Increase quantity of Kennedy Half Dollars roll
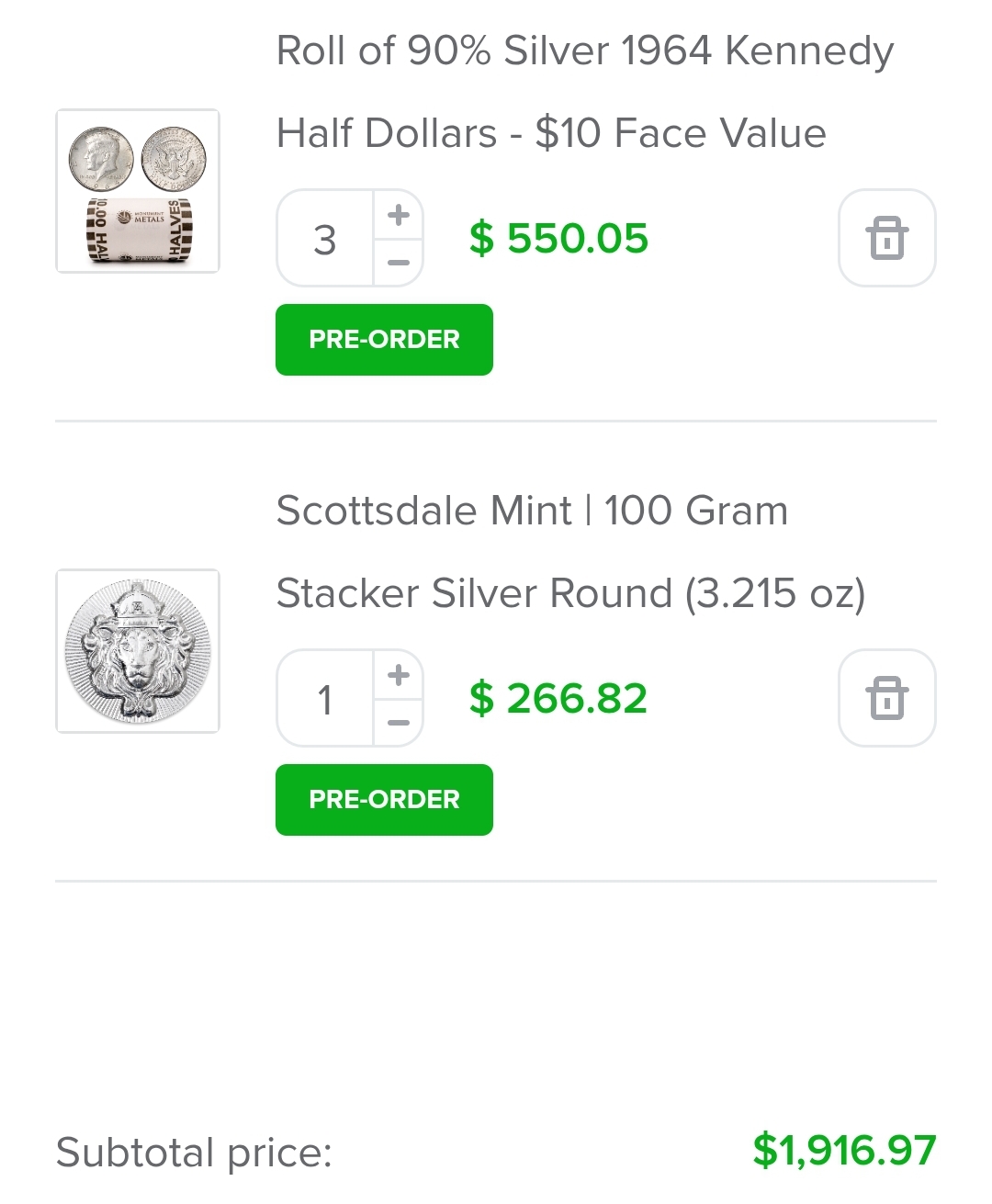Viewport: 992px width, 1204px height. pos(399,215)
